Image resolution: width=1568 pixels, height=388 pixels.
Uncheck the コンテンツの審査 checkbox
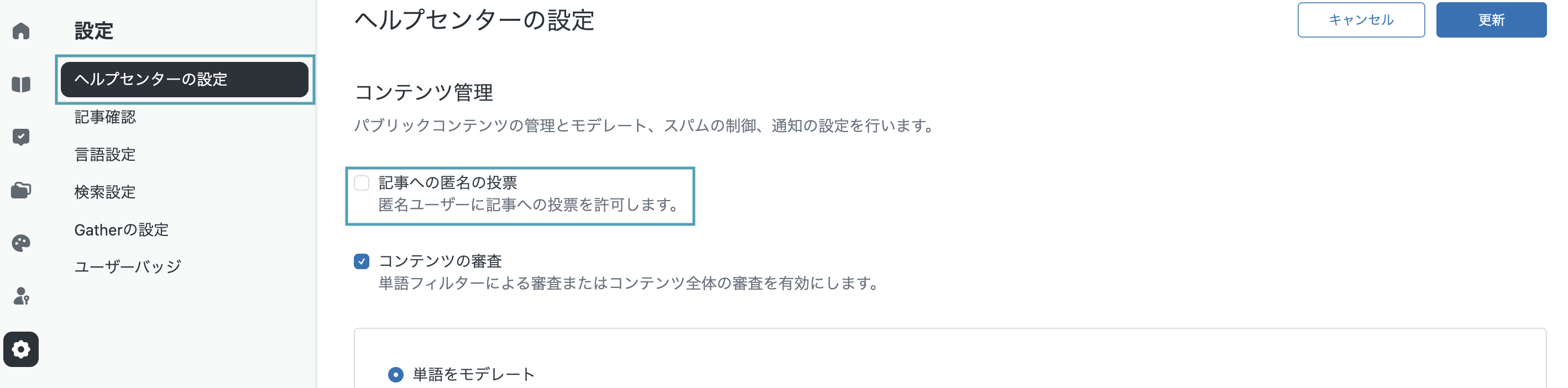tap(362, 261)
